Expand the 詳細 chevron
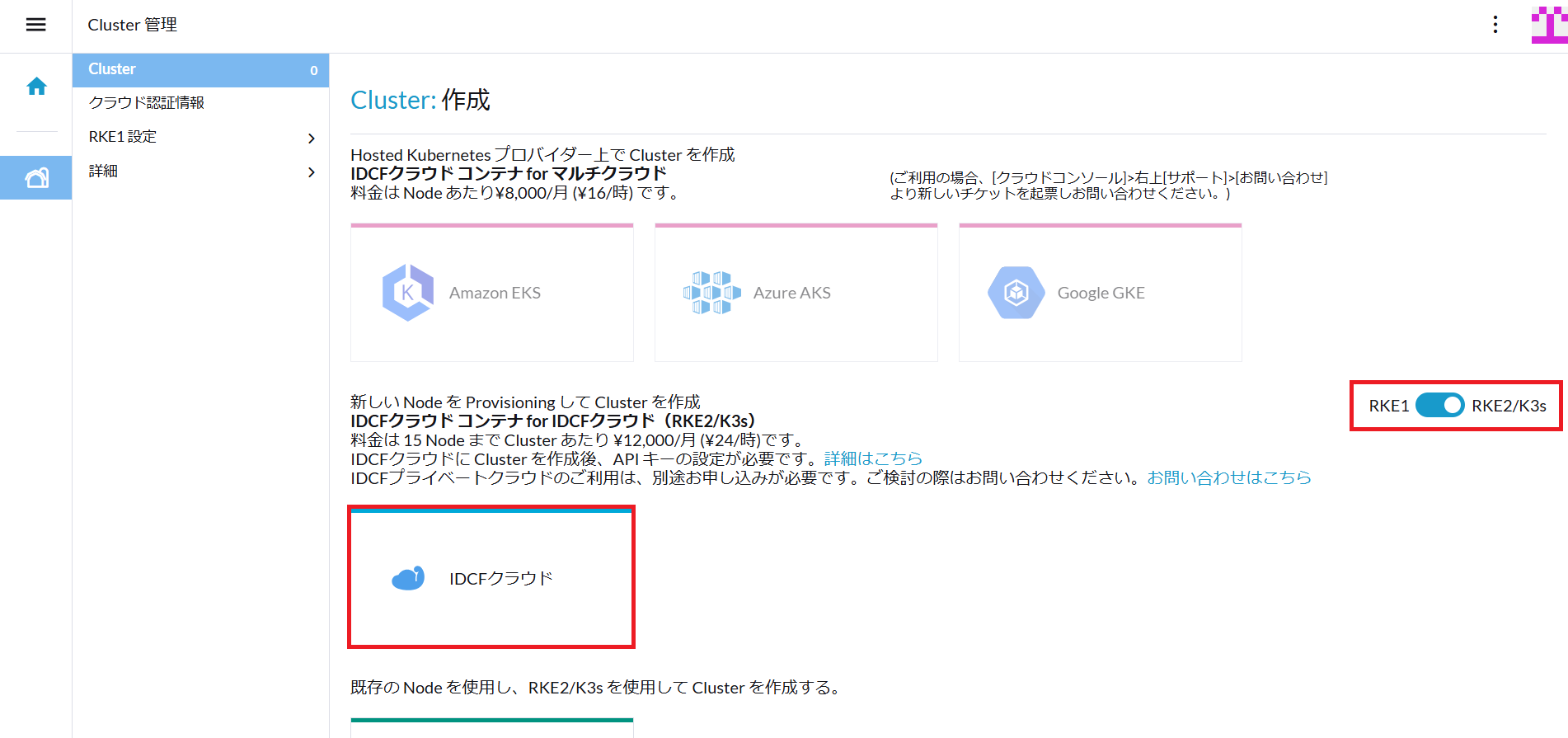The image size is (1568, 738). click(x=311, y=172)
